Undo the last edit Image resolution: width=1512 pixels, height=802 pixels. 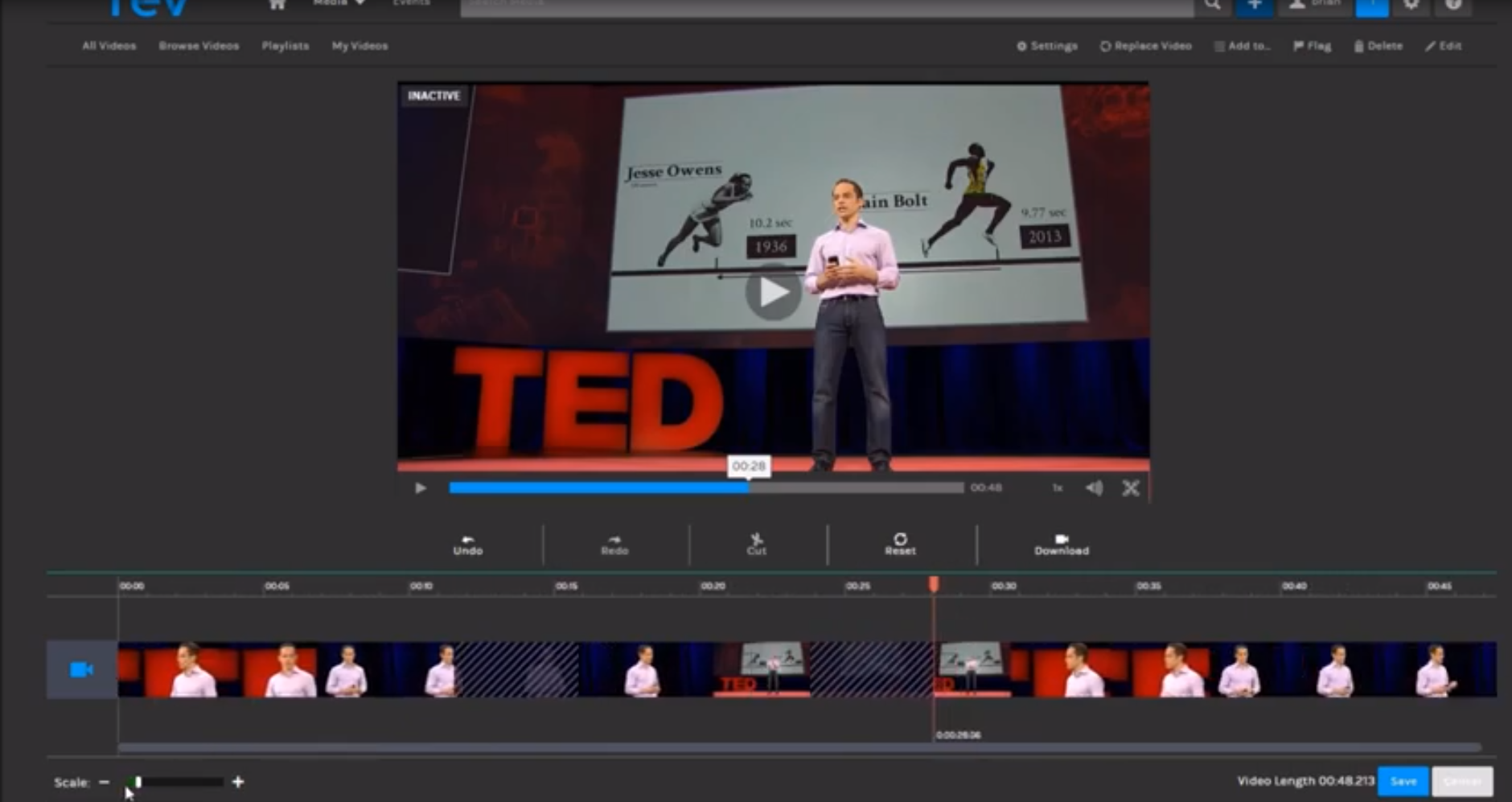pos(467,545)
